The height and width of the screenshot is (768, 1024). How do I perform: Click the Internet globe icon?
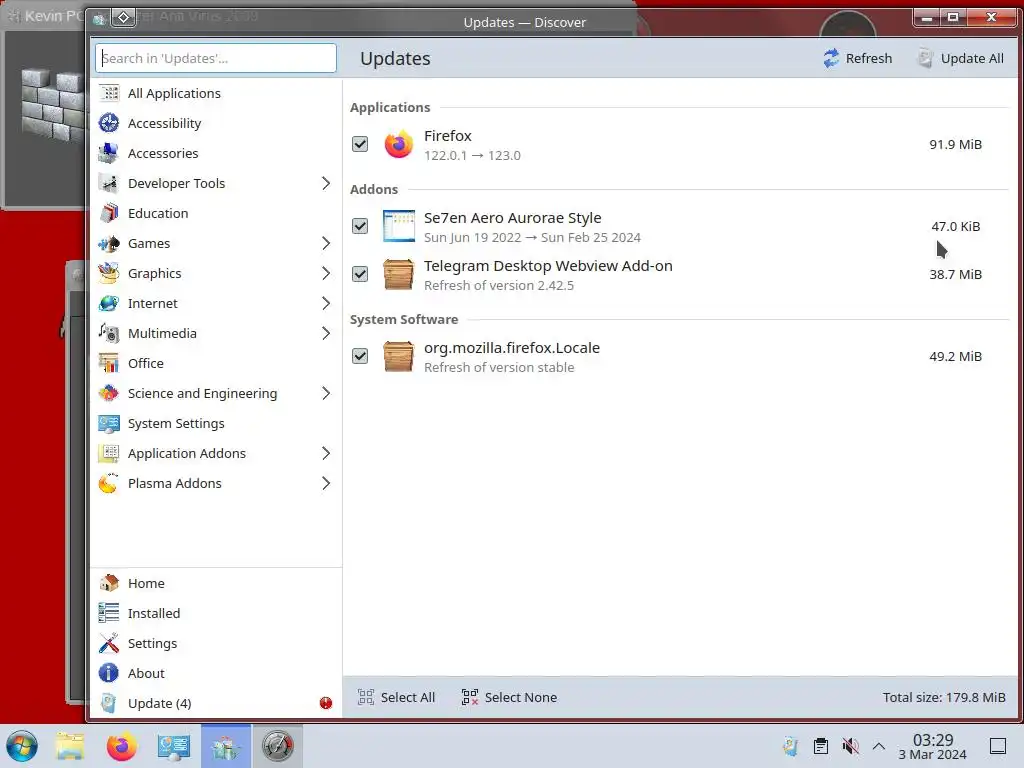coord(109,304)
